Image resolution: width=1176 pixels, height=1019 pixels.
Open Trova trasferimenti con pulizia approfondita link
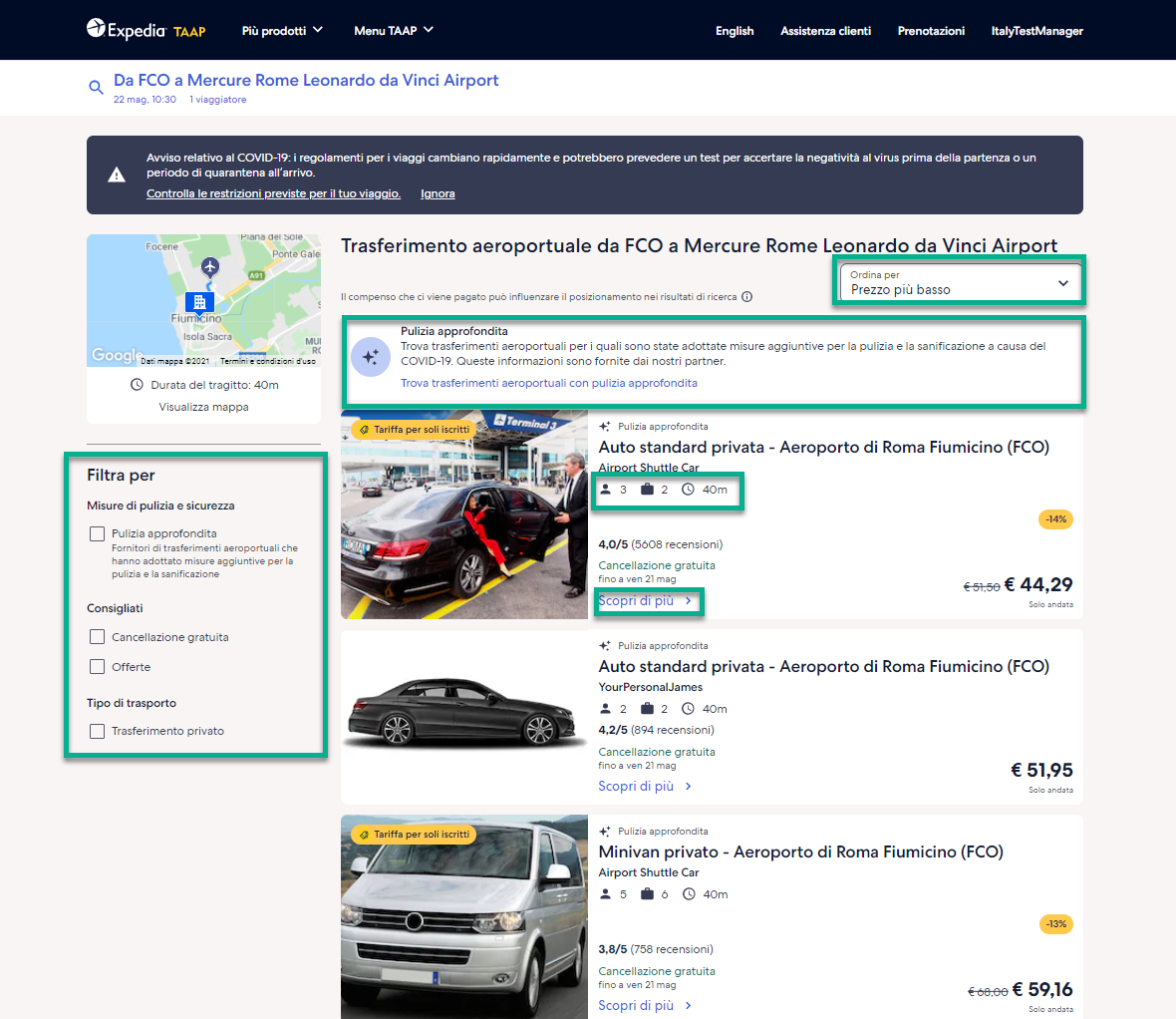tap(549, 383)
